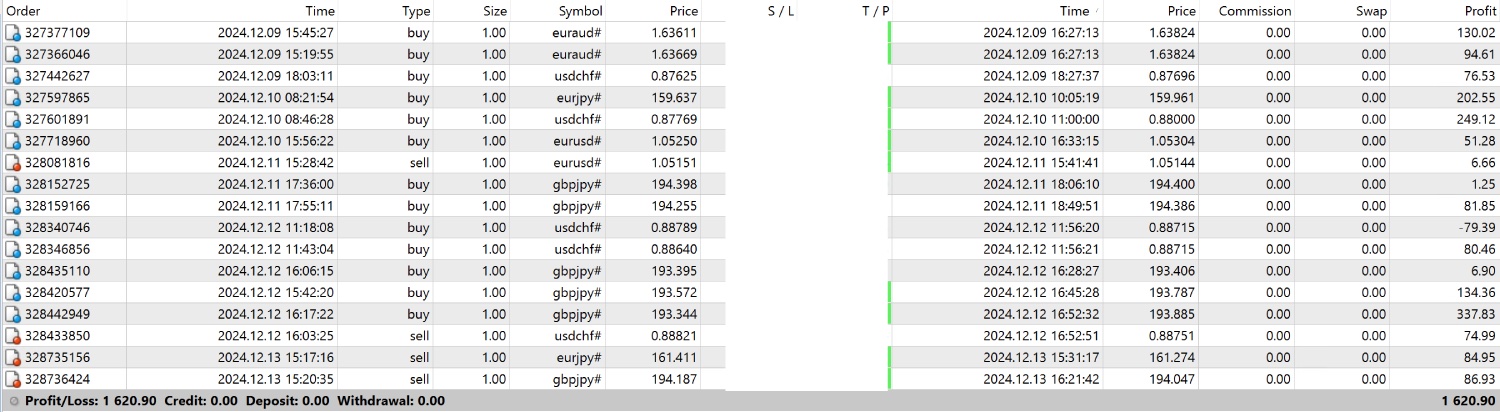Click the S / L column header

click(x=781, y=11)
